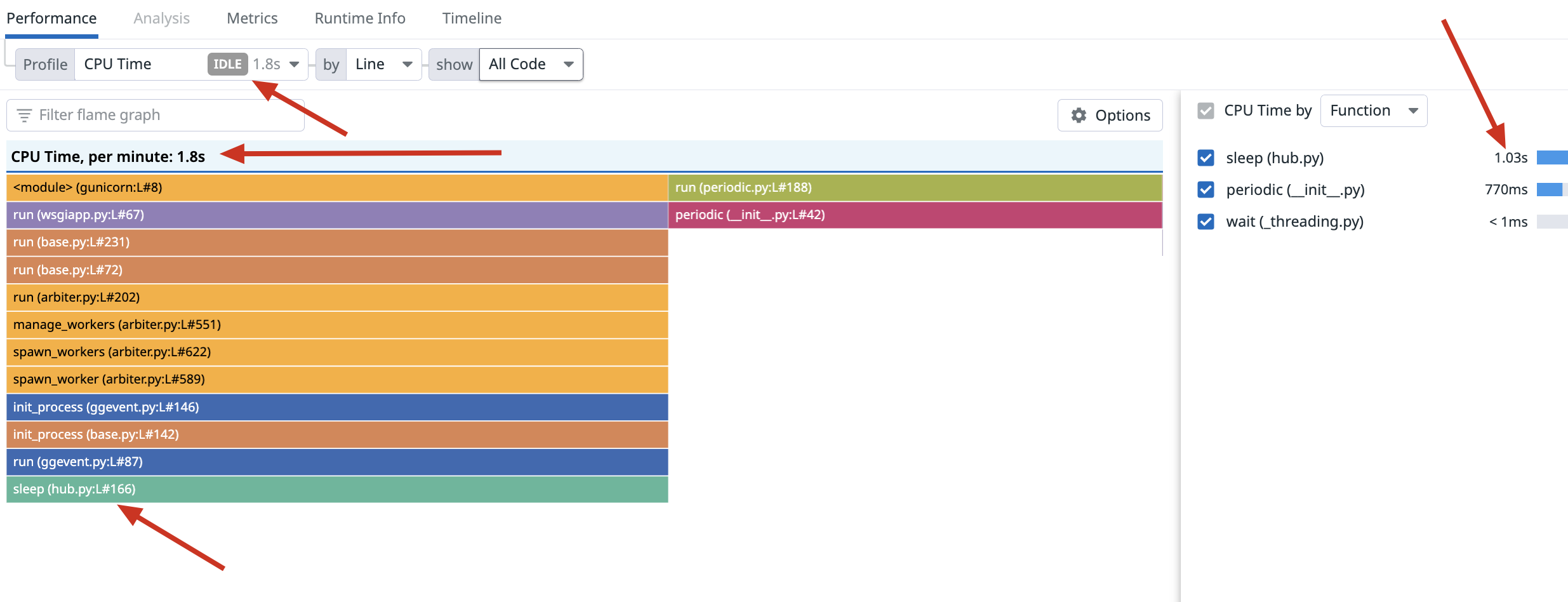The image size is (1568, 602).
Task: Select the run (periodic.py:L#188) frame
Action: (915, 187)
